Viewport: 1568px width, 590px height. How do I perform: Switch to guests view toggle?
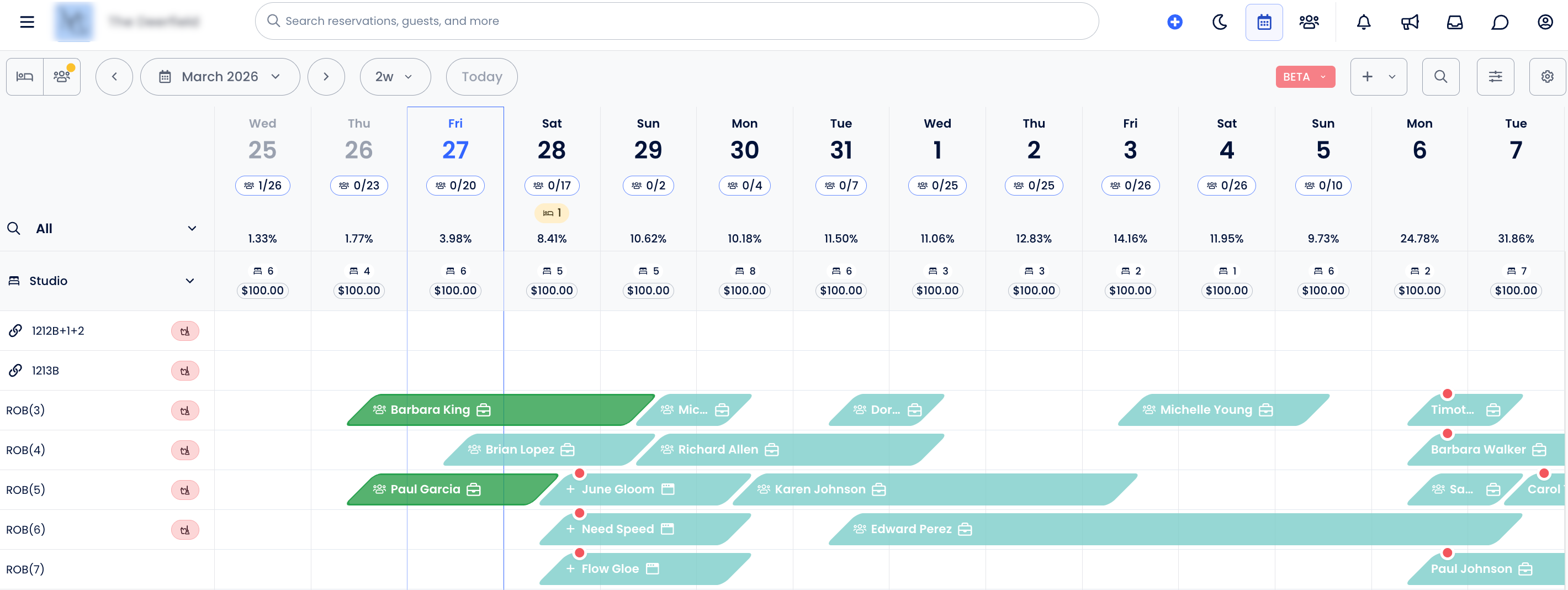click(62, 77)
